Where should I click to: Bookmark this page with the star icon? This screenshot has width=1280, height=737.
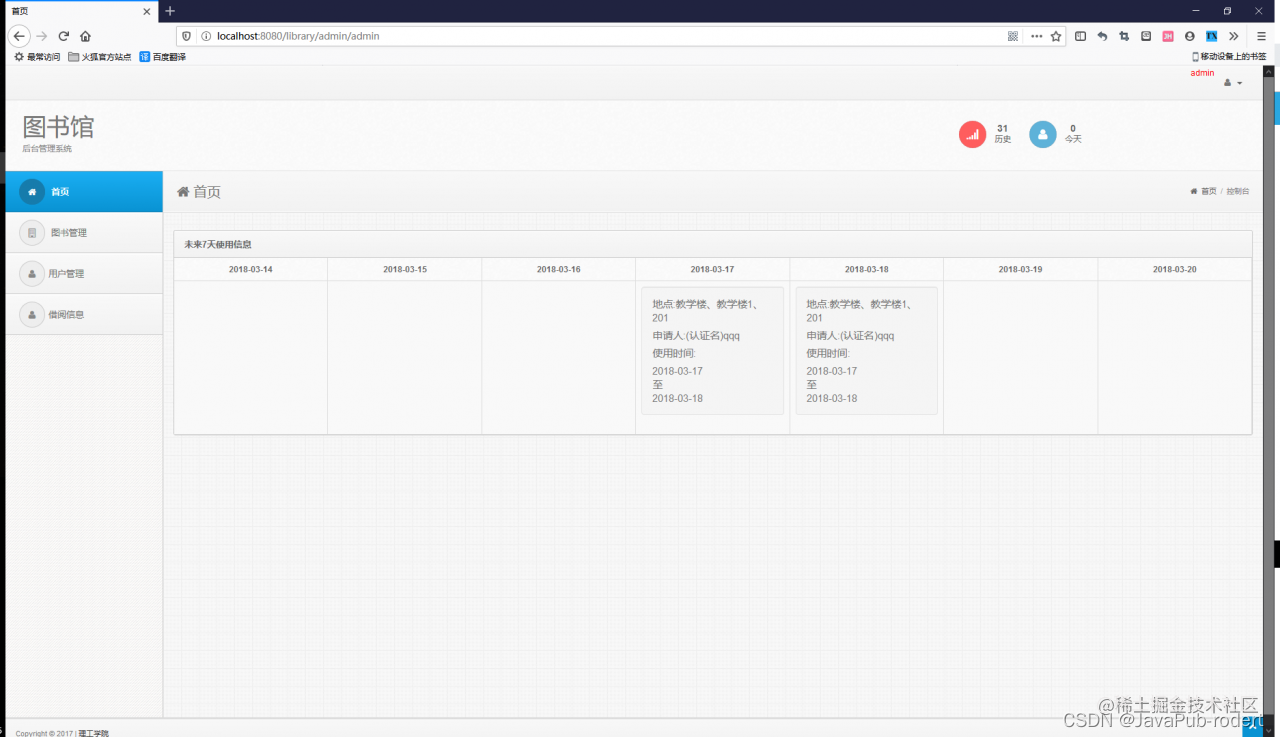pos(1056,36)
